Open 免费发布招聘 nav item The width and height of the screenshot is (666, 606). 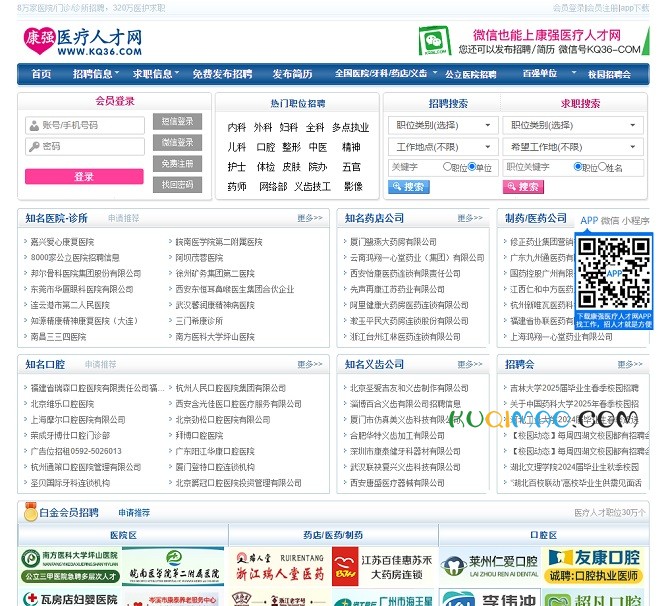[x=222, y=74]
